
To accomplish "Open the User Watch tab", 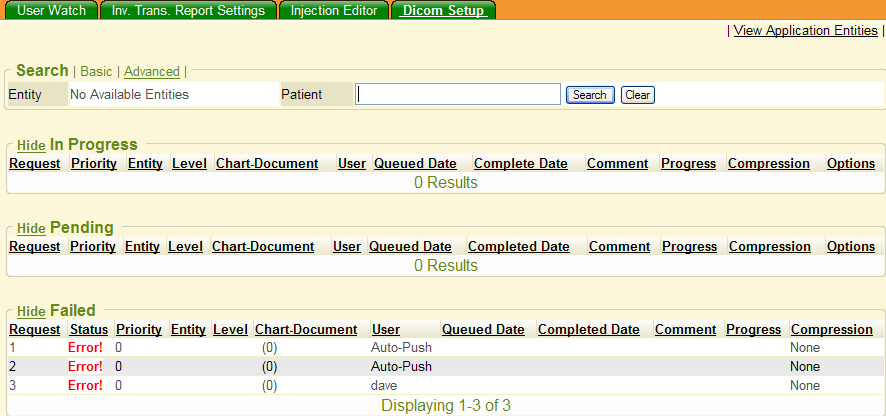I will (51, 10).
